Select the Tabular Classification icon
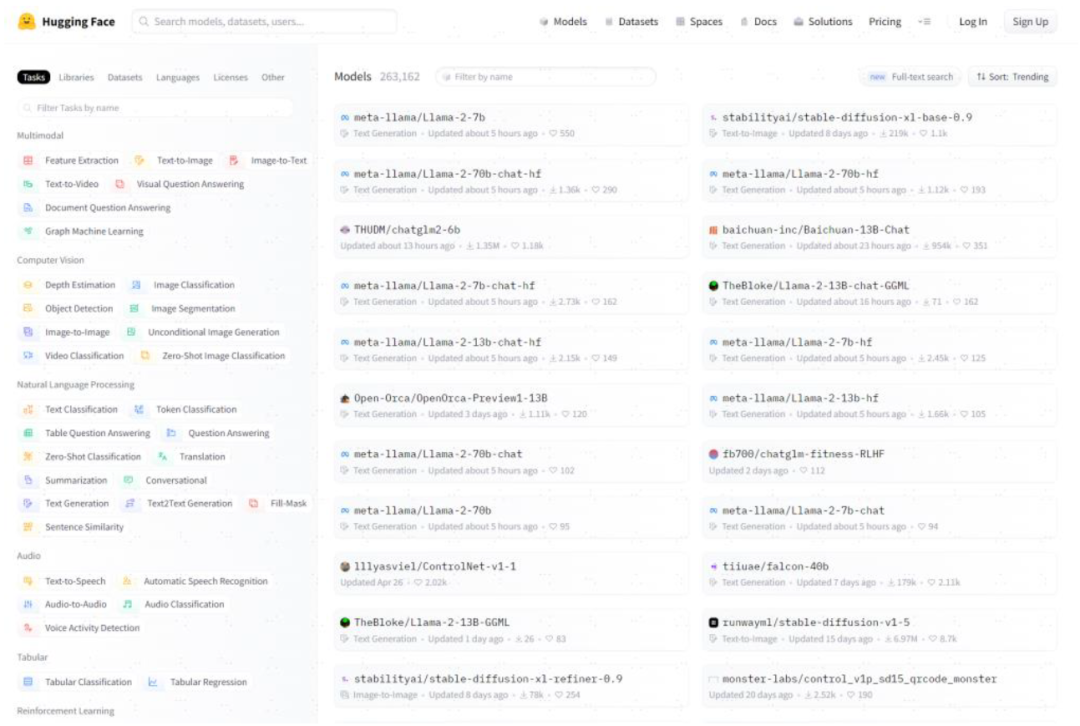The image size is (1080, 726). [x=28, y=682]
